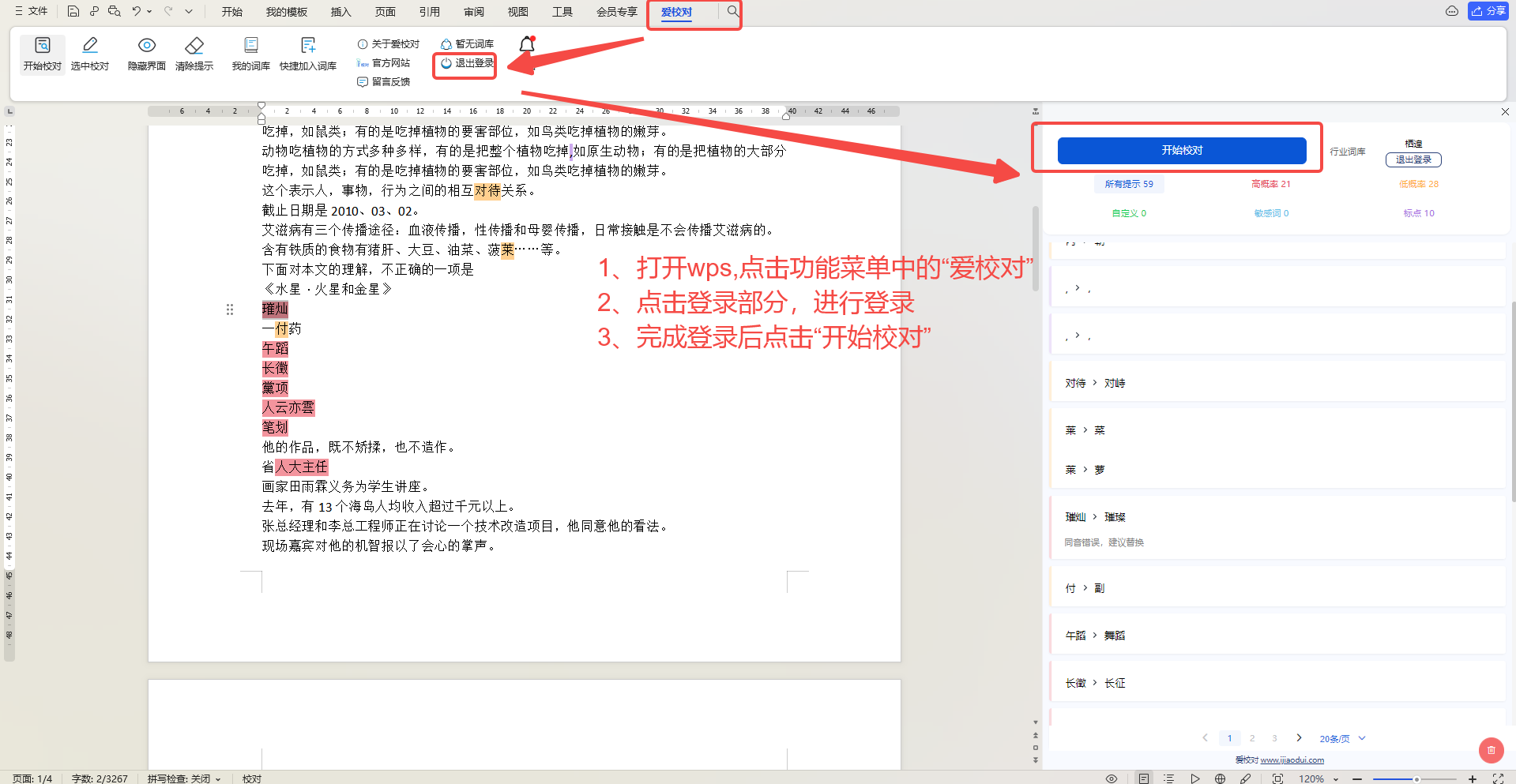Switch to the 审阅 tab
Screen dimensions: 1516x784
point(474,12)
